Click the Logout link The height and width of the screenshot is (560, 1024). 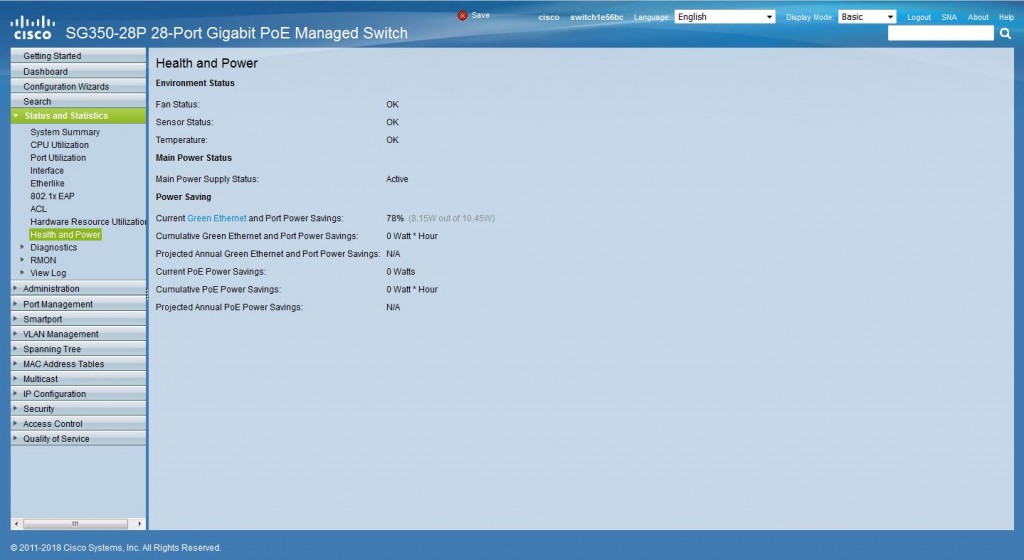coord(919,18)
